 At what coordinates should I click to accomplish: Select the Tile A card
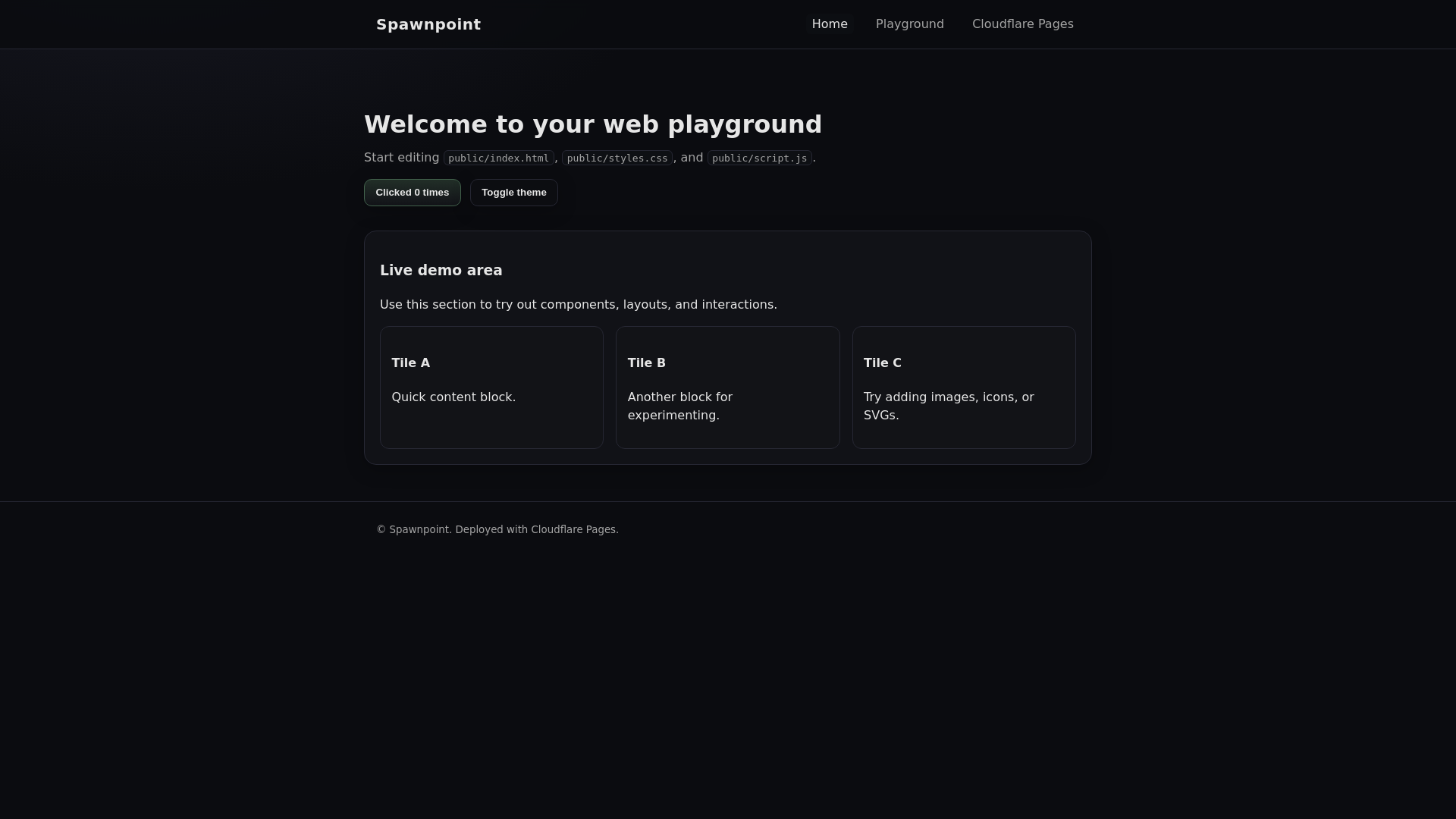[x=491, y=388]
